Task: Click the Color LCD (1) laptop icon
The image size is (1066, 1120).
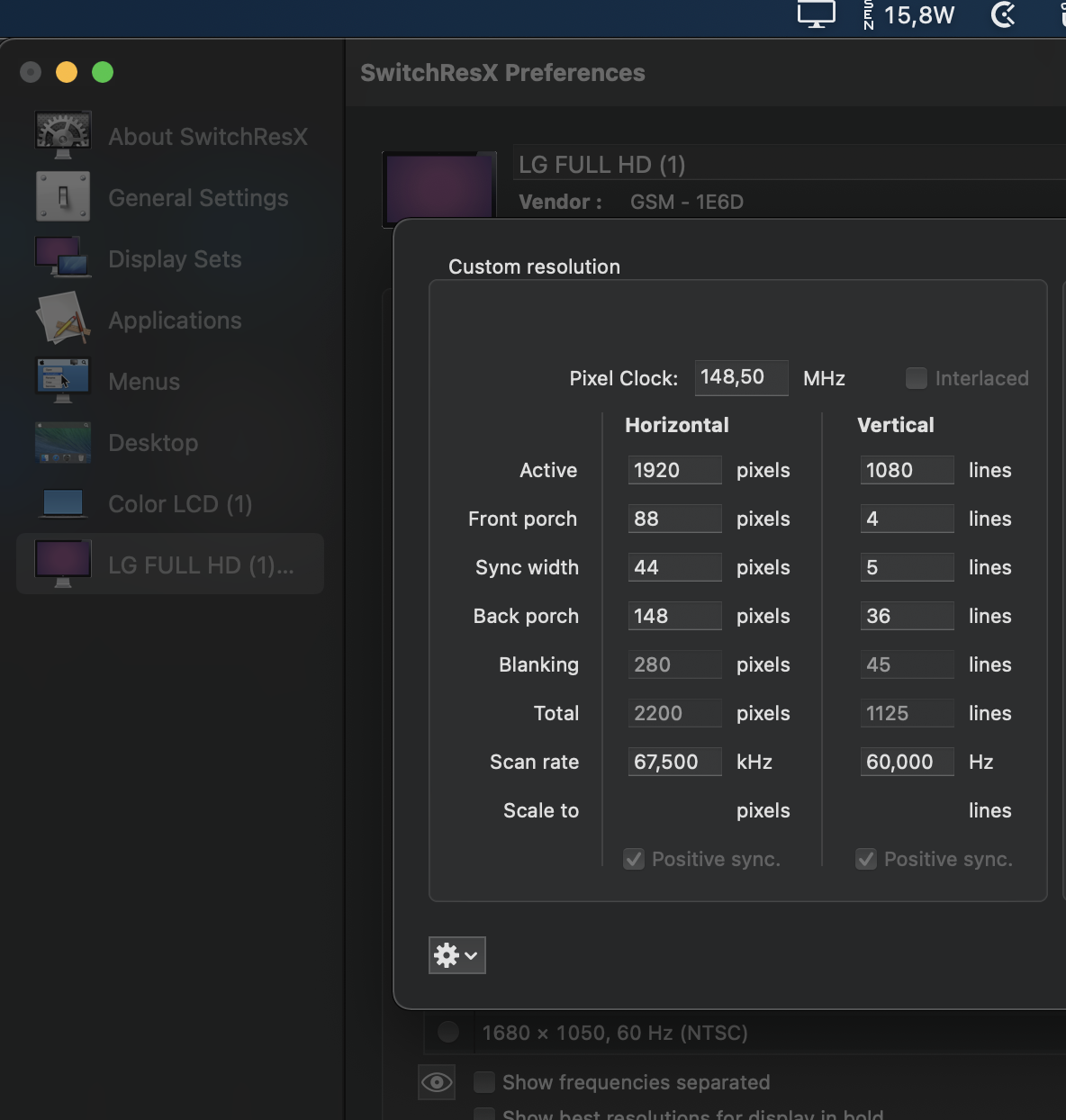Action: pyautogui.click(x=63, y=503)
